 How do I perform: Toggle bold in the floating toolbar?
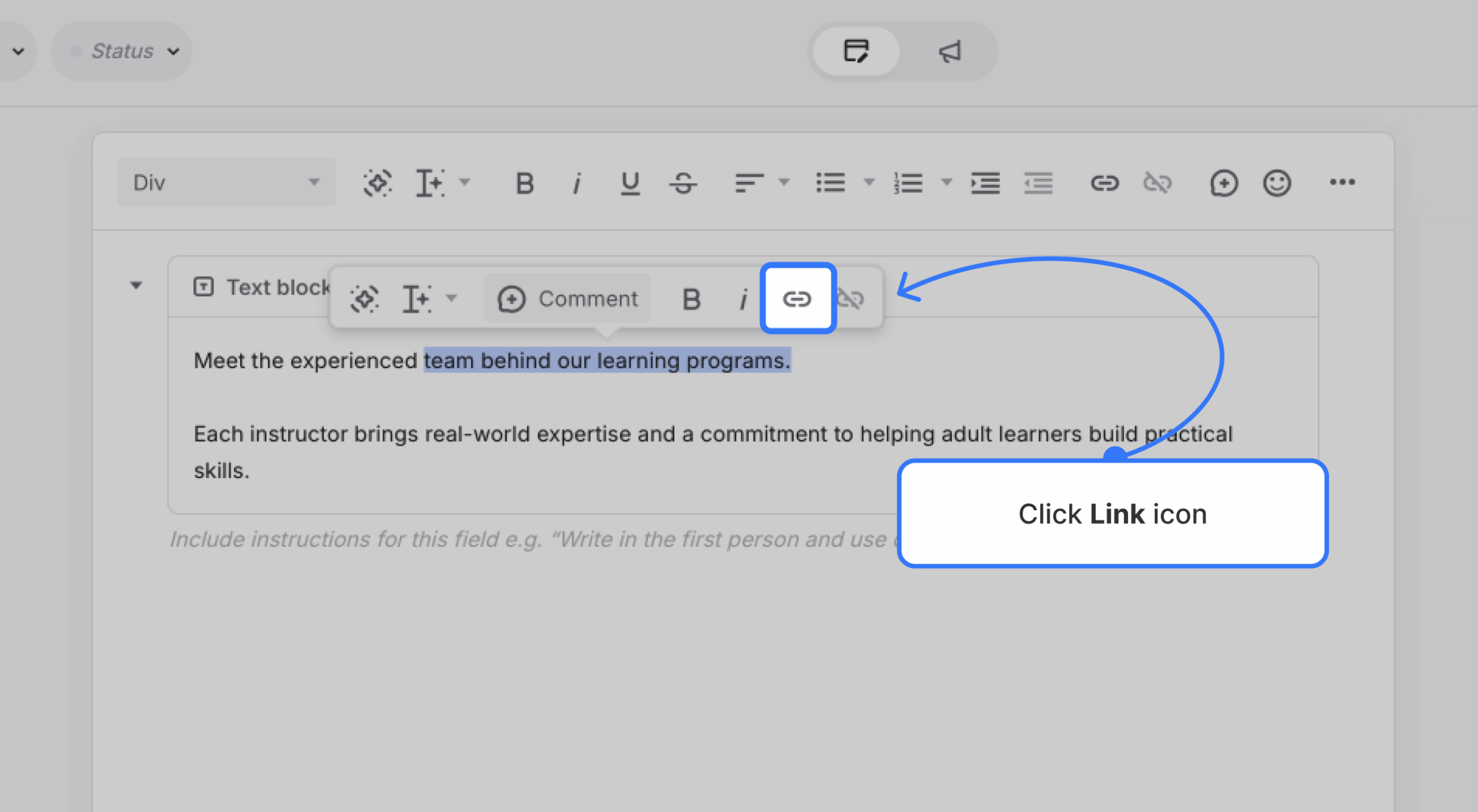tap(691, 298)
